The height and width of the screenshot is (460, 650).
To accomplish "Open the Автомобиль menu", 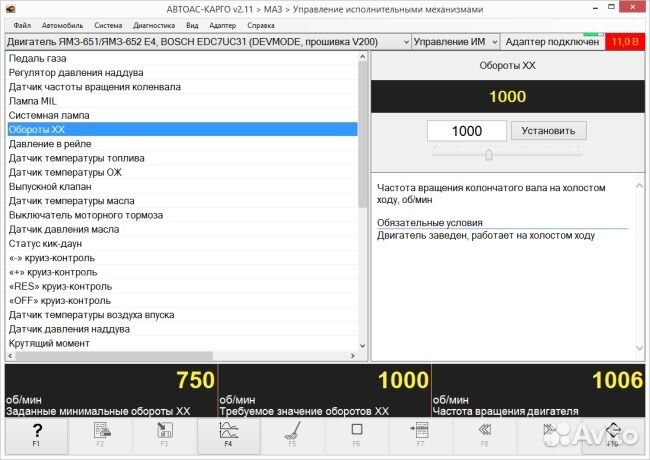I will [x=63, y=24].
